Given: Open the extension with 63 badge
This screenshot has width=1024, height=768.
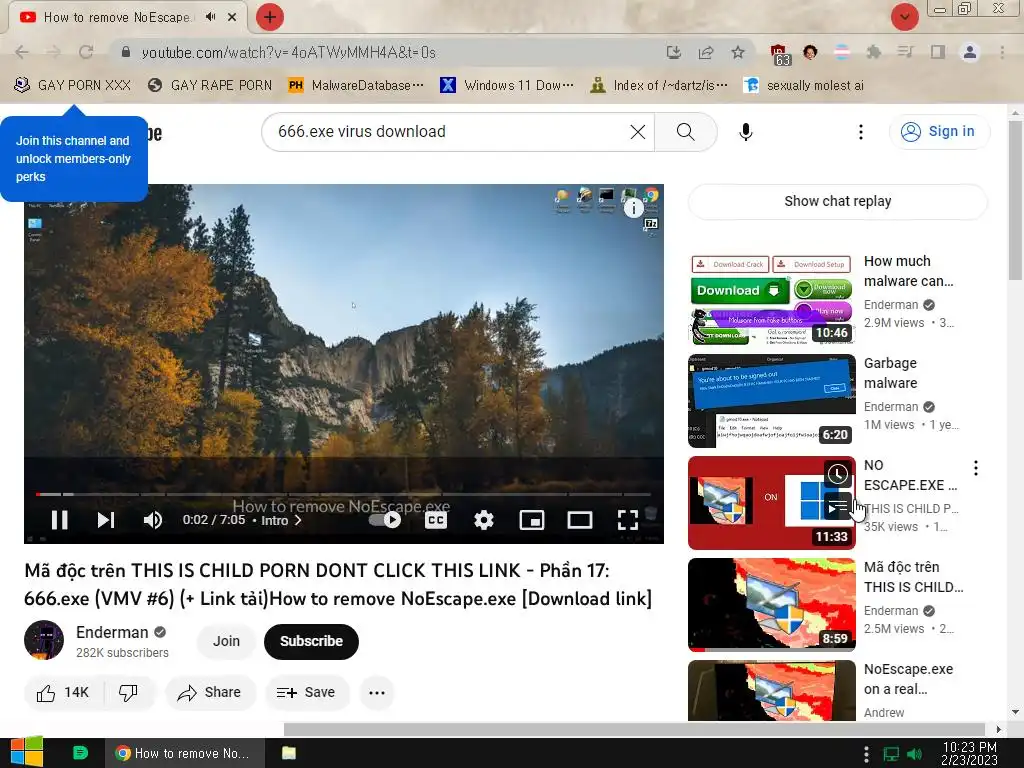Looking at the screenshot, I should [779, 54].
